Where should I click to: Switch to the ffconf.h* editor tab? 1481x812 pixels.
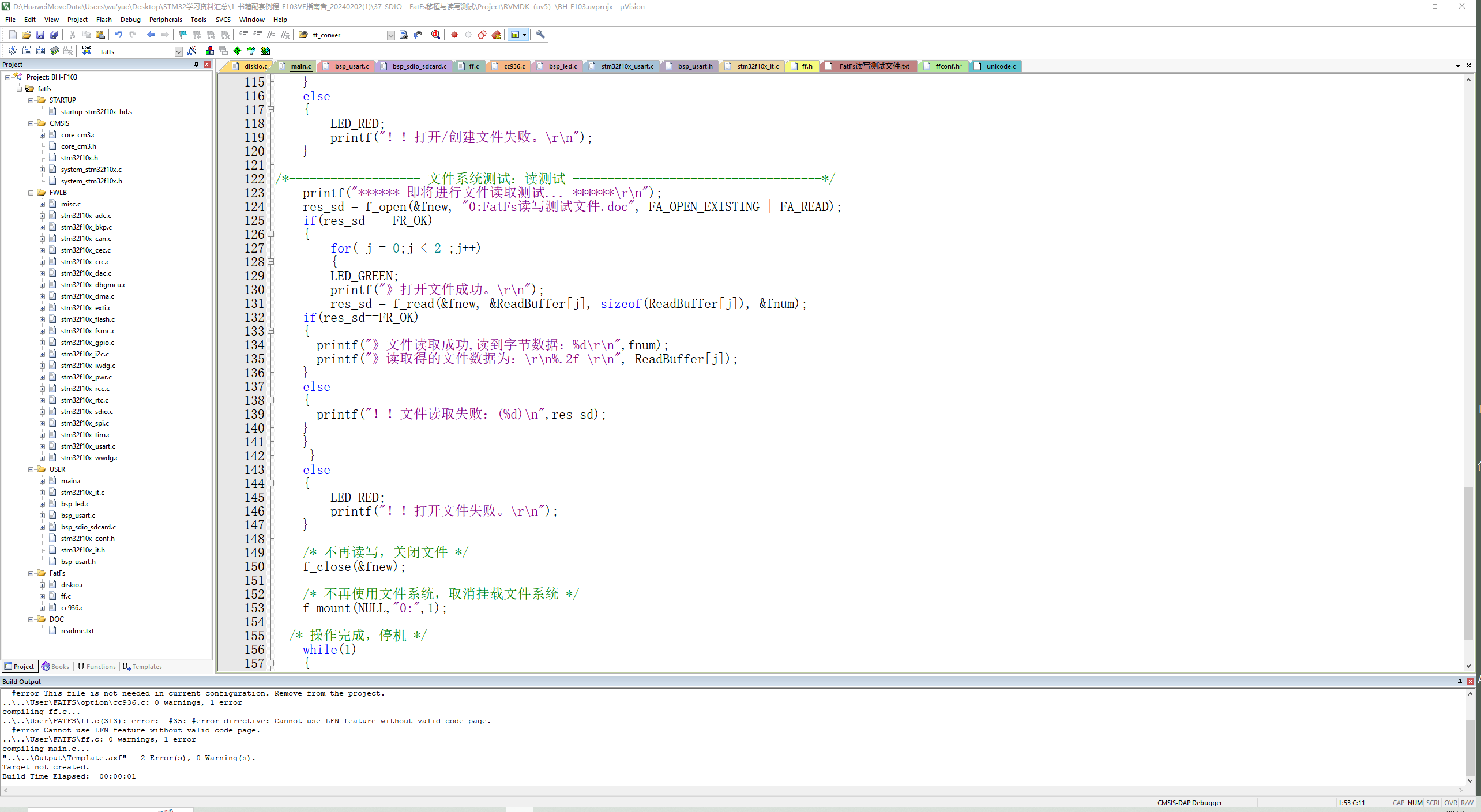[x=943, y=66]
